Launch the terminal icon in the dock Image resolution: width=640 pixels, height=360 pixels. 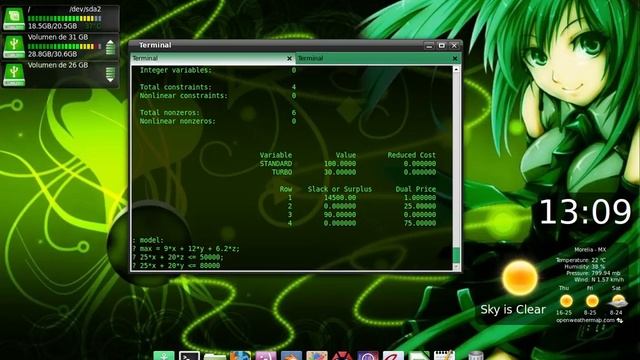click(189, 356)
